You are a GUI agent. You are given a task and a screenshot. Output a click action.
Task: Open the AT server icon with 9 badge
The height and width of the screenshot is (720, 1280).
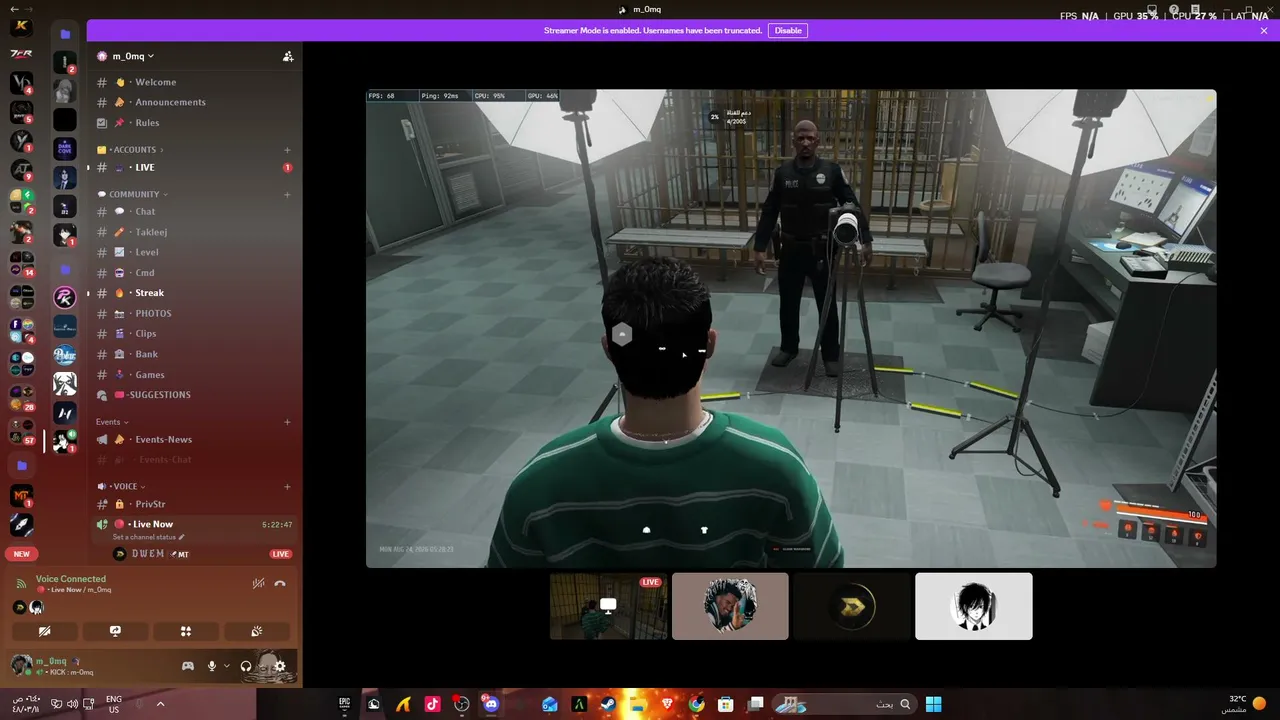[x=21, y=171]
